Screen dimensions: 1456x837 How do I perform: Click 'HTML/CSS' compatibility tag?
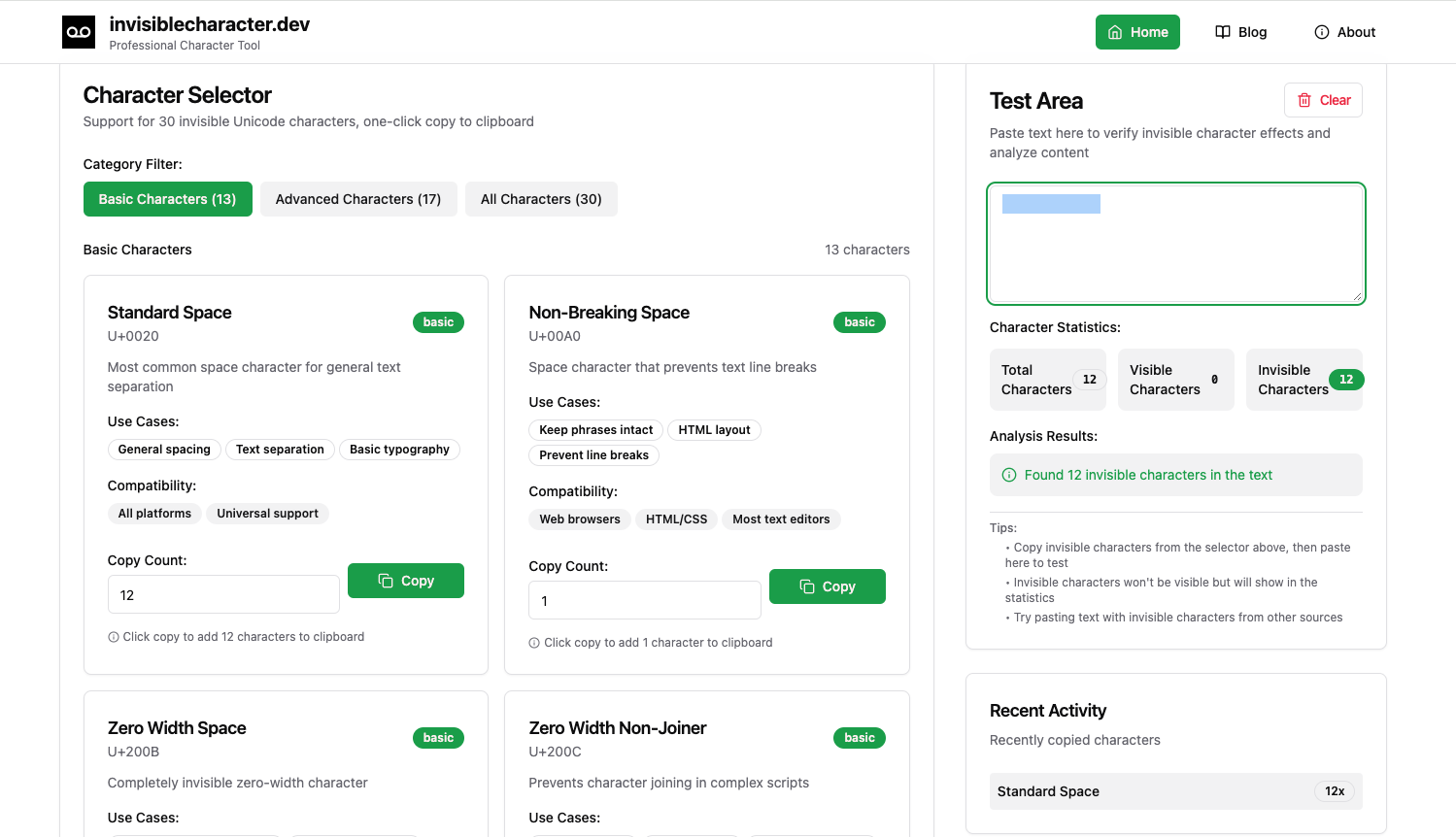tap(676, 519)
